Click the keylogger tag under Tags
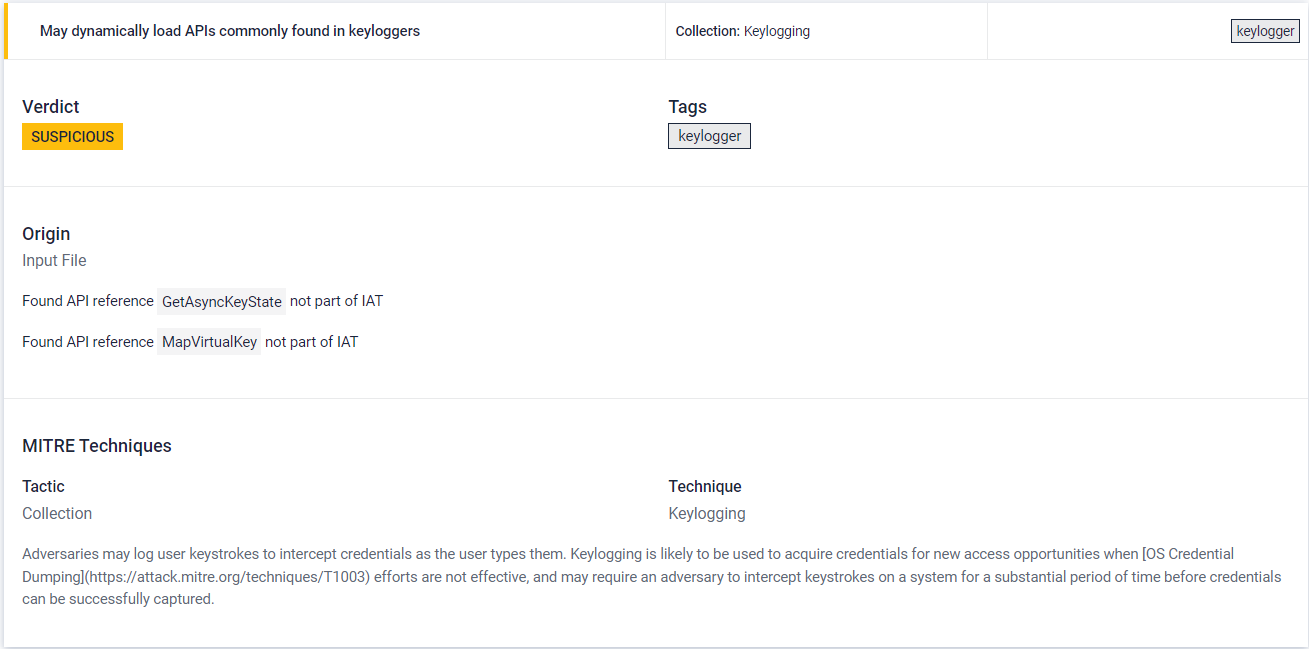 (x=709, y=136)
